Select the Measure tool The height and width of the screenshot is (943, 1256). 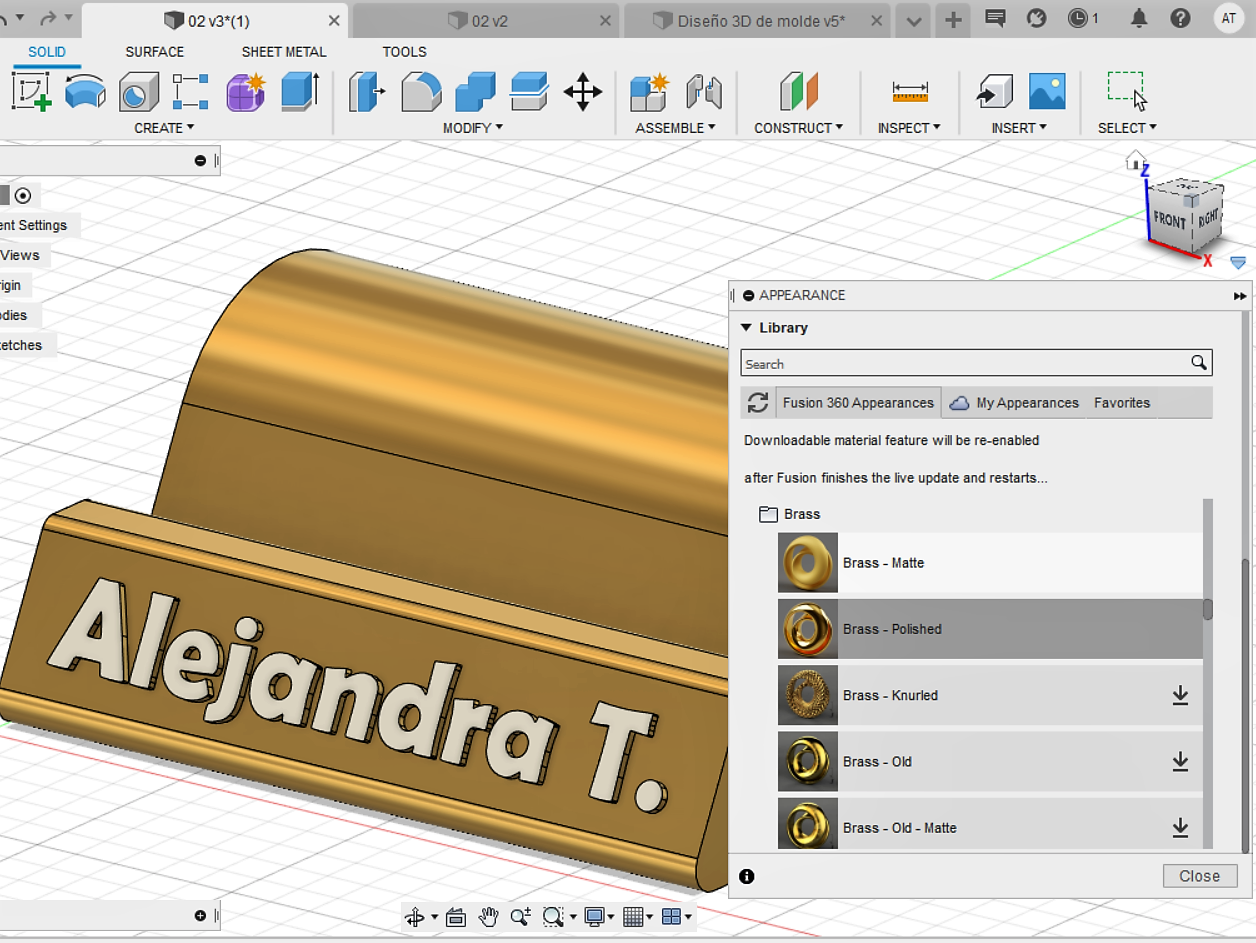910,92
